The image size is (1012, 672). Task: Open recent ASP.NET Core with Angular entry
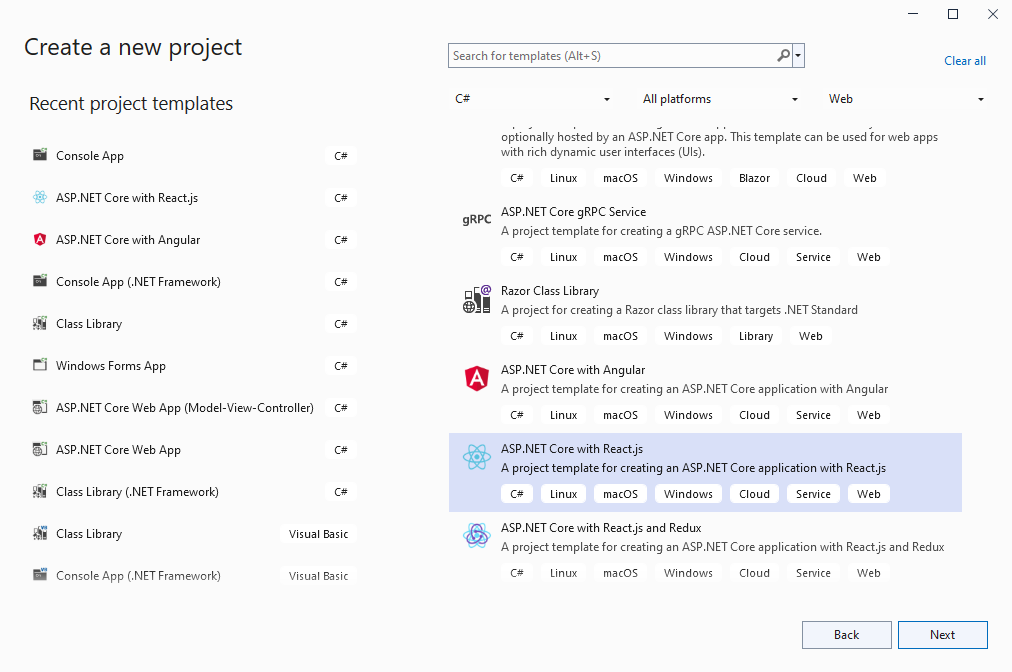pos(194,239)
